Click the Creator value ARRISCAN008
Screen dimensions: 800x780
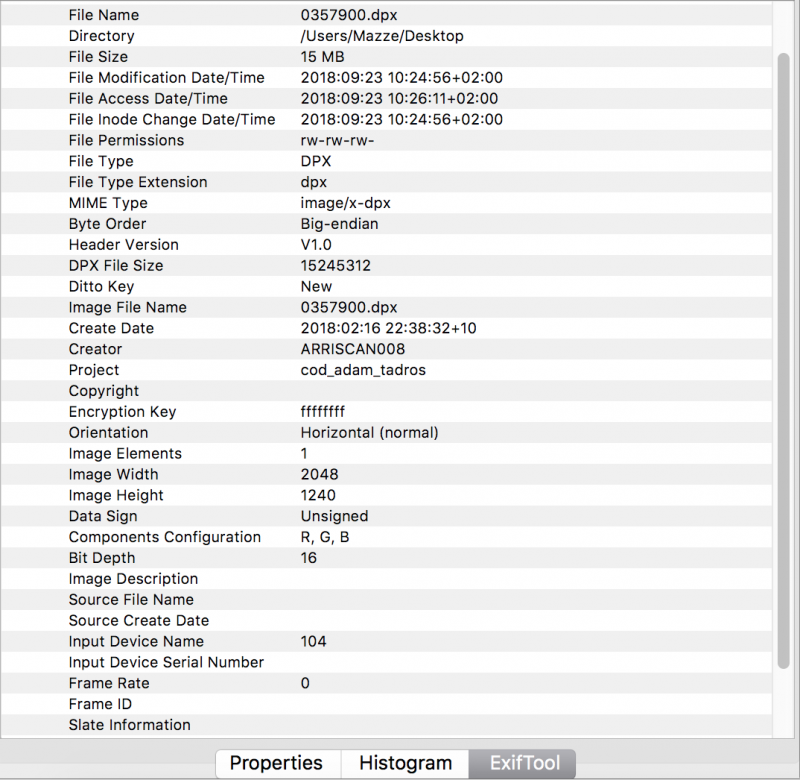tap(358, 349)
